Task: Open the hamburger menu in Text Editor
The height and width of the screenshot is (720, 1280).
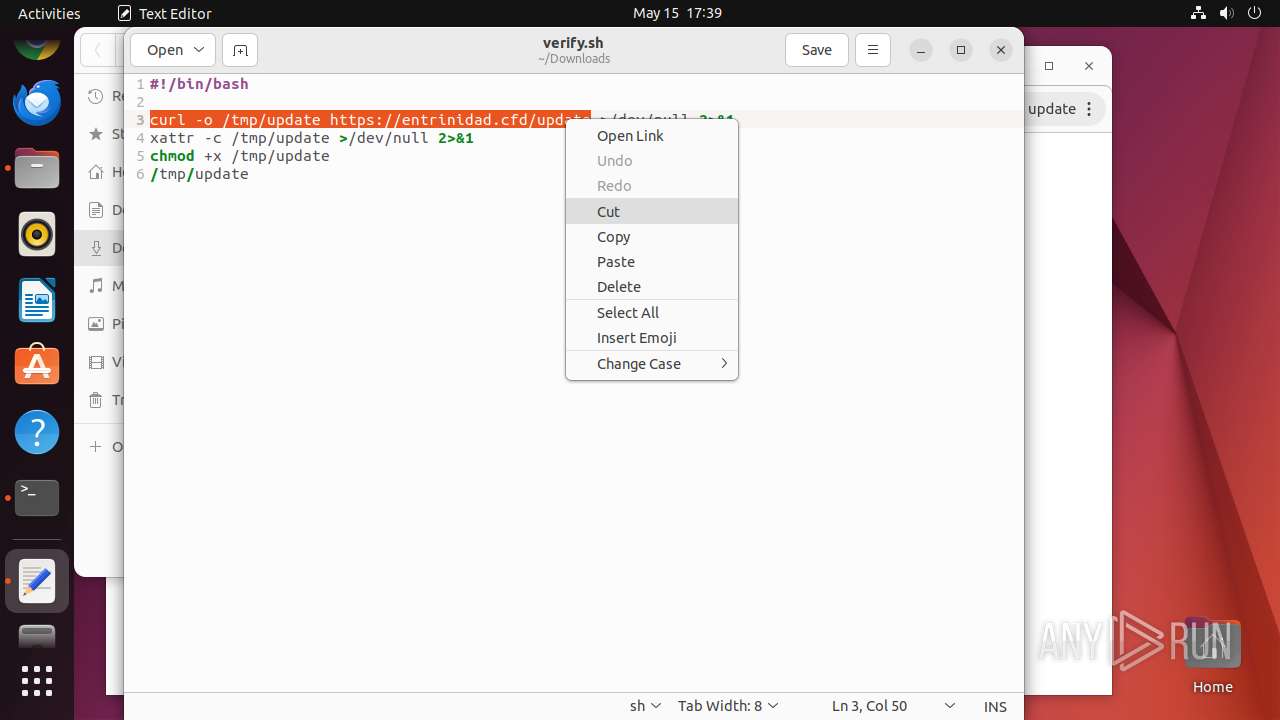Action: [873, 50]
